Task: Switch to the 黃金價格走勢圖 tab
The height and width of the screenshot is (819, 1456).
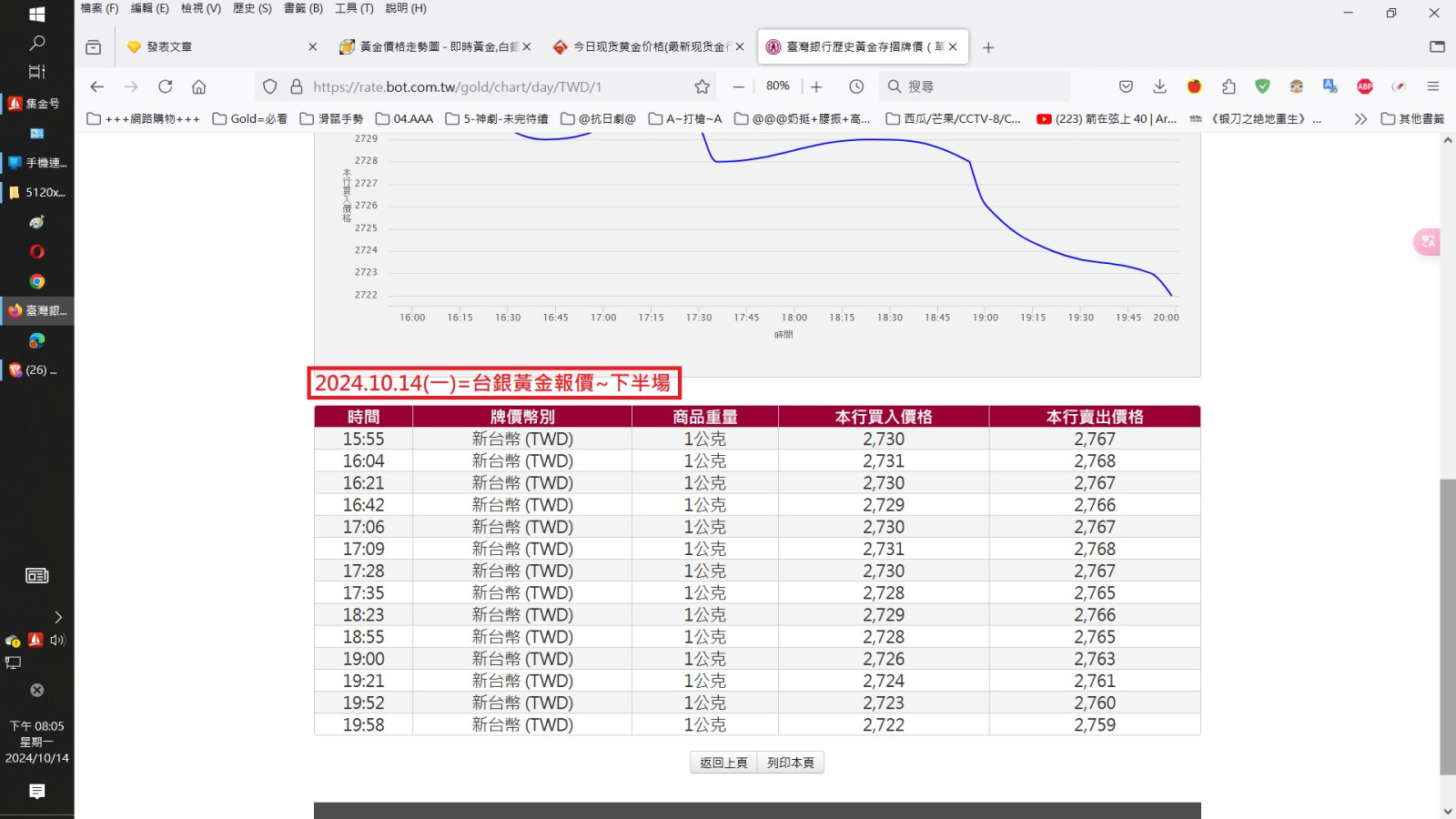Action: 432,47
